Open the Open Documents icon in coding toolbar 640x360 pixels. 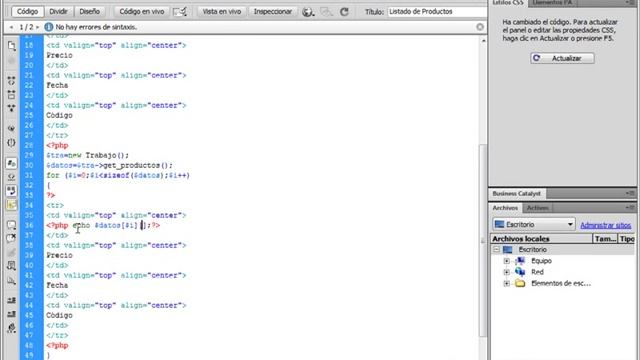point(11,46)
